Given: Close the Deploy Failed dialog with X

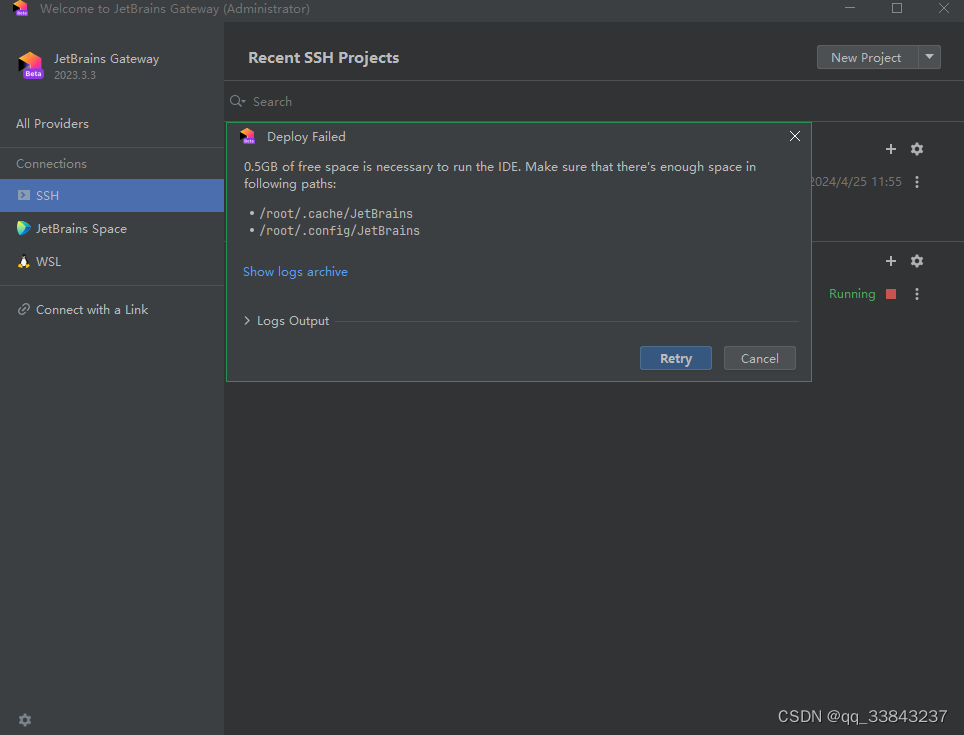Looking at the screenshot, I should (794, 136).
